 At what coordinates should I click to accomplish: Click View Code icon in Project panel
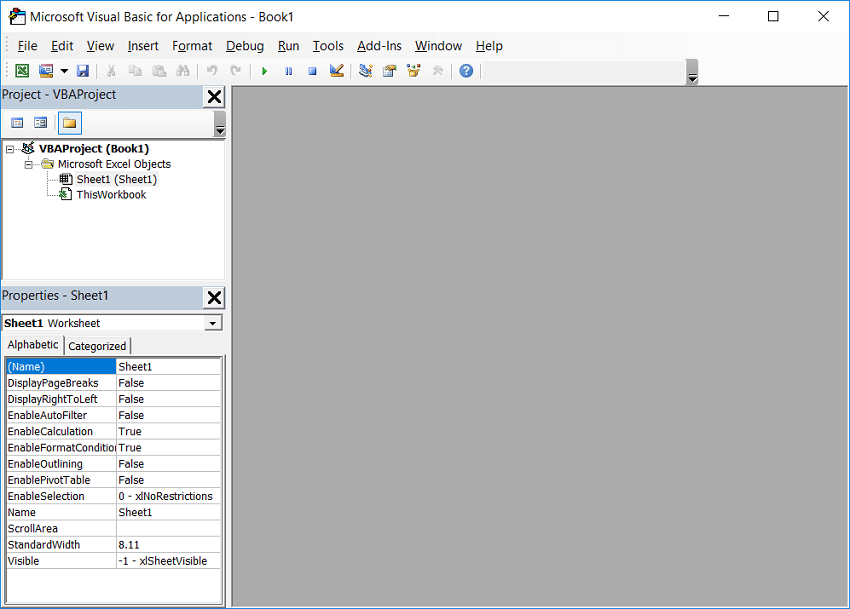(17, 123)
